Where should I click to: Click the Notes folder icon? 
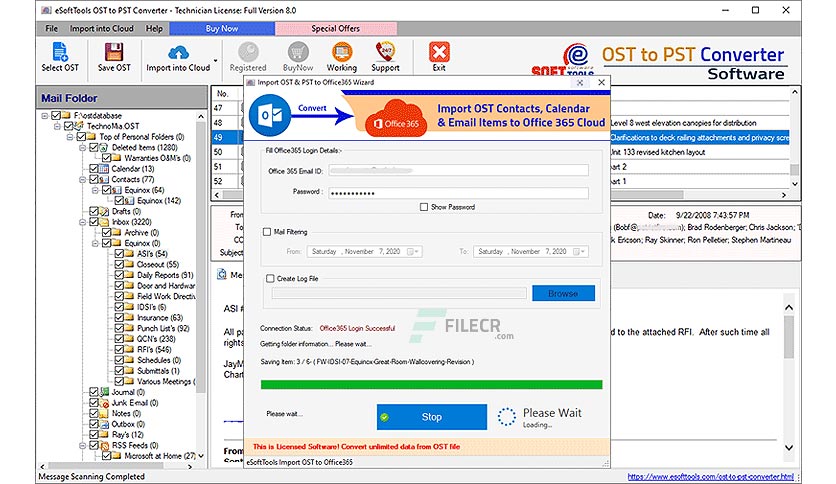(x=104, y=413)
